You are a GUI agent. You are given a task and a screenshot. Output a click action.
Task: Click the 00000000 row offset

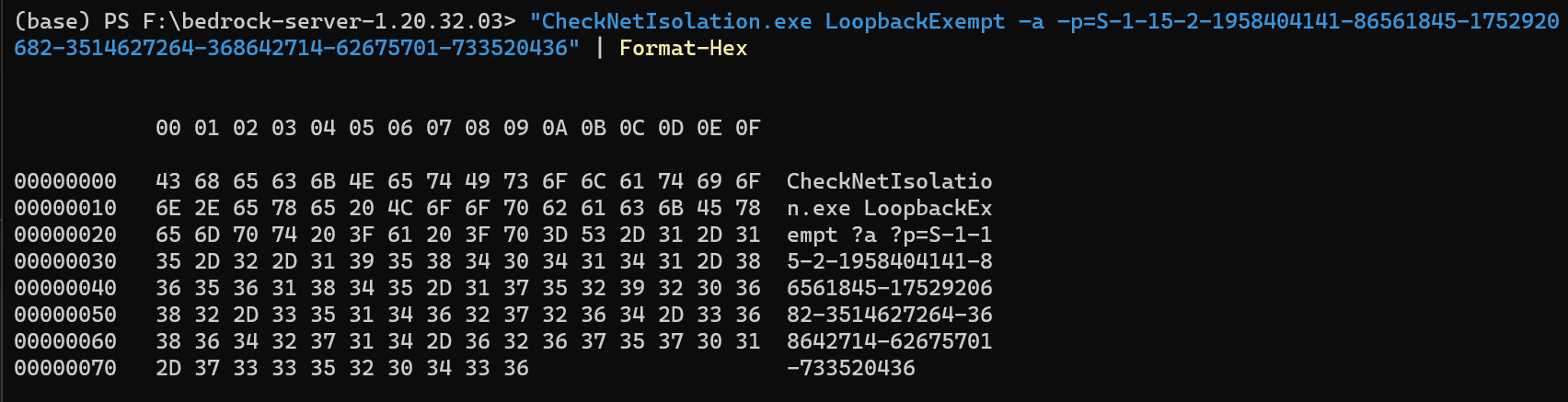click(x=65, y=181)
